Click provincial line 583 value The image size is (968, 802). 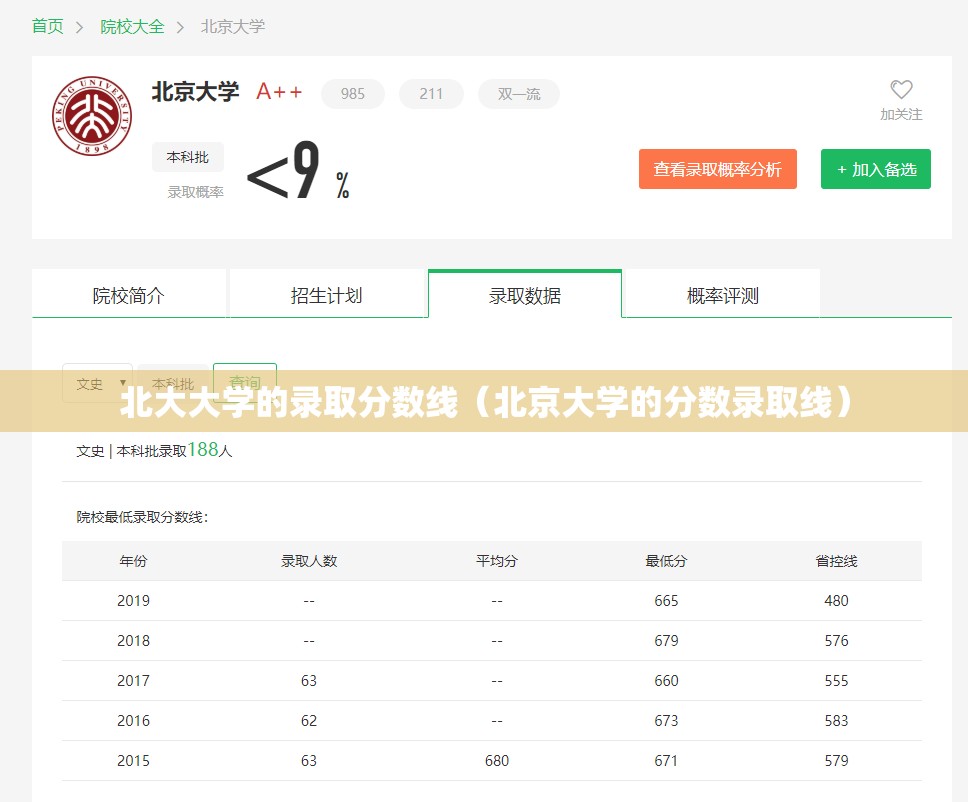coord(837,721)
